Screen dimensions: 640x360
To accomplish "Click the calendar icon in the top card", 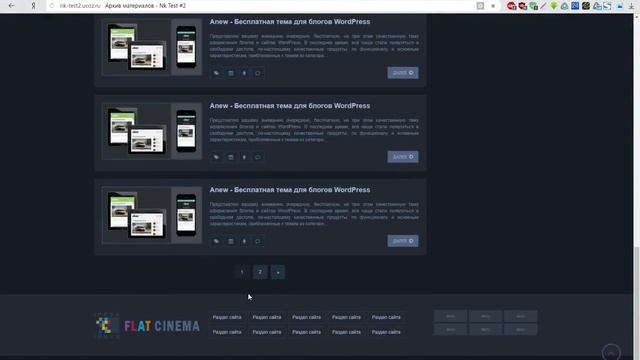I will (x=231, y=73).
